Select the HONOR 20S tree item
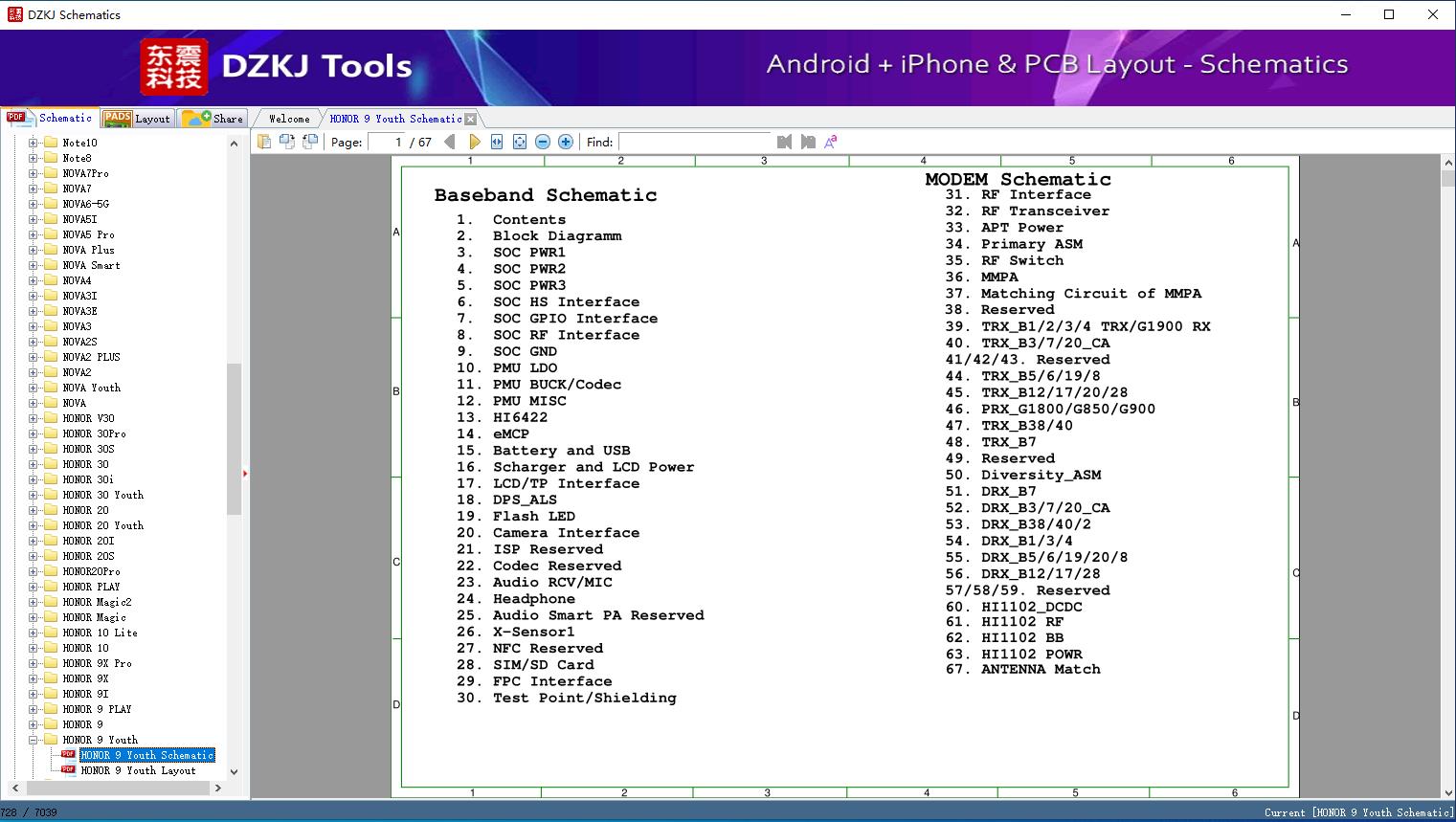This screenshot has height=822, width=1456. (x=89, y=556)
